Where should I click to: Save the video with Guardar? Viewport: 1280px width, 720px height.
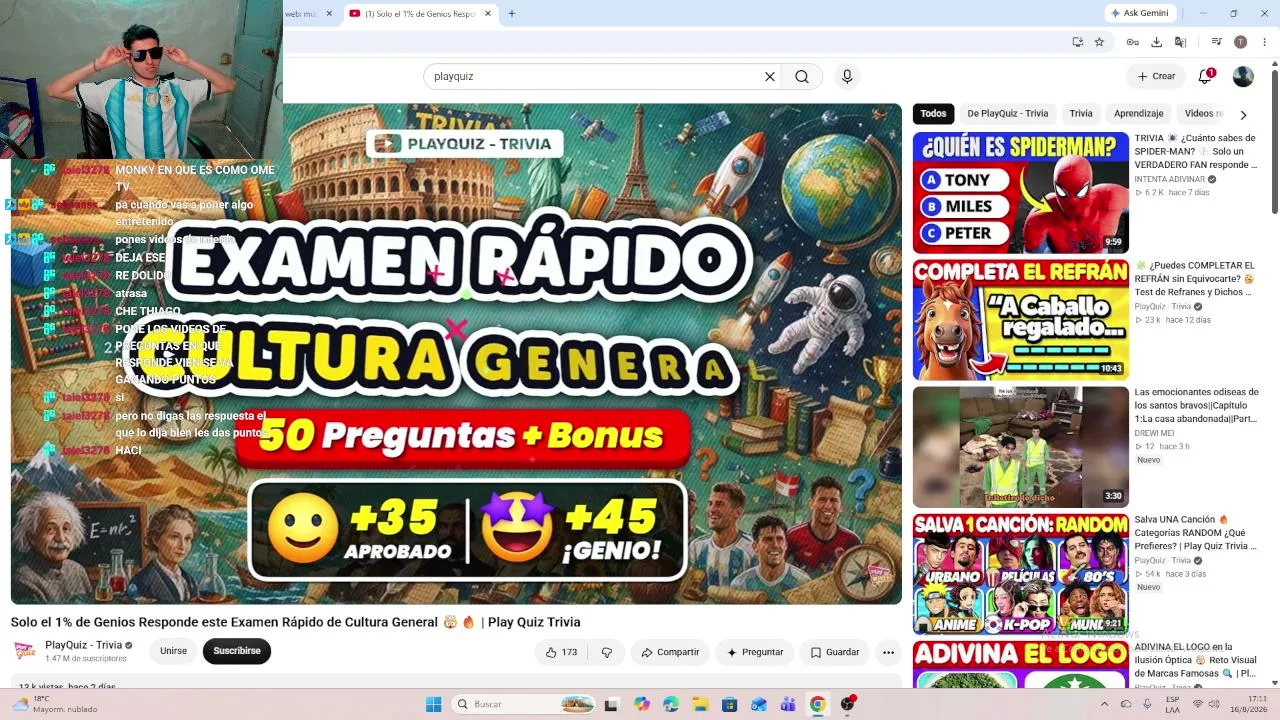point(835,652)
